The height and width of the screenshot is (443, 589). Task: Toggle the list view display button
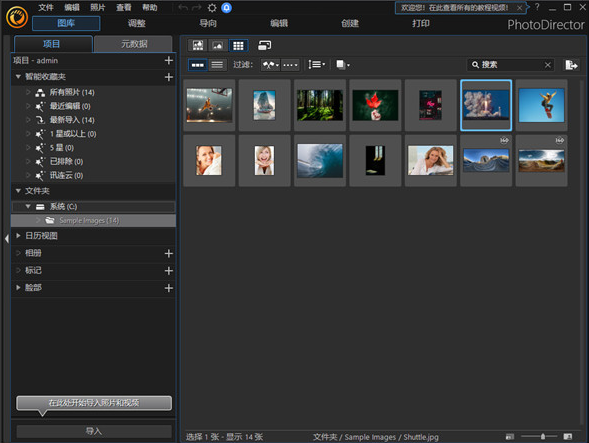(x=217, y=65)
